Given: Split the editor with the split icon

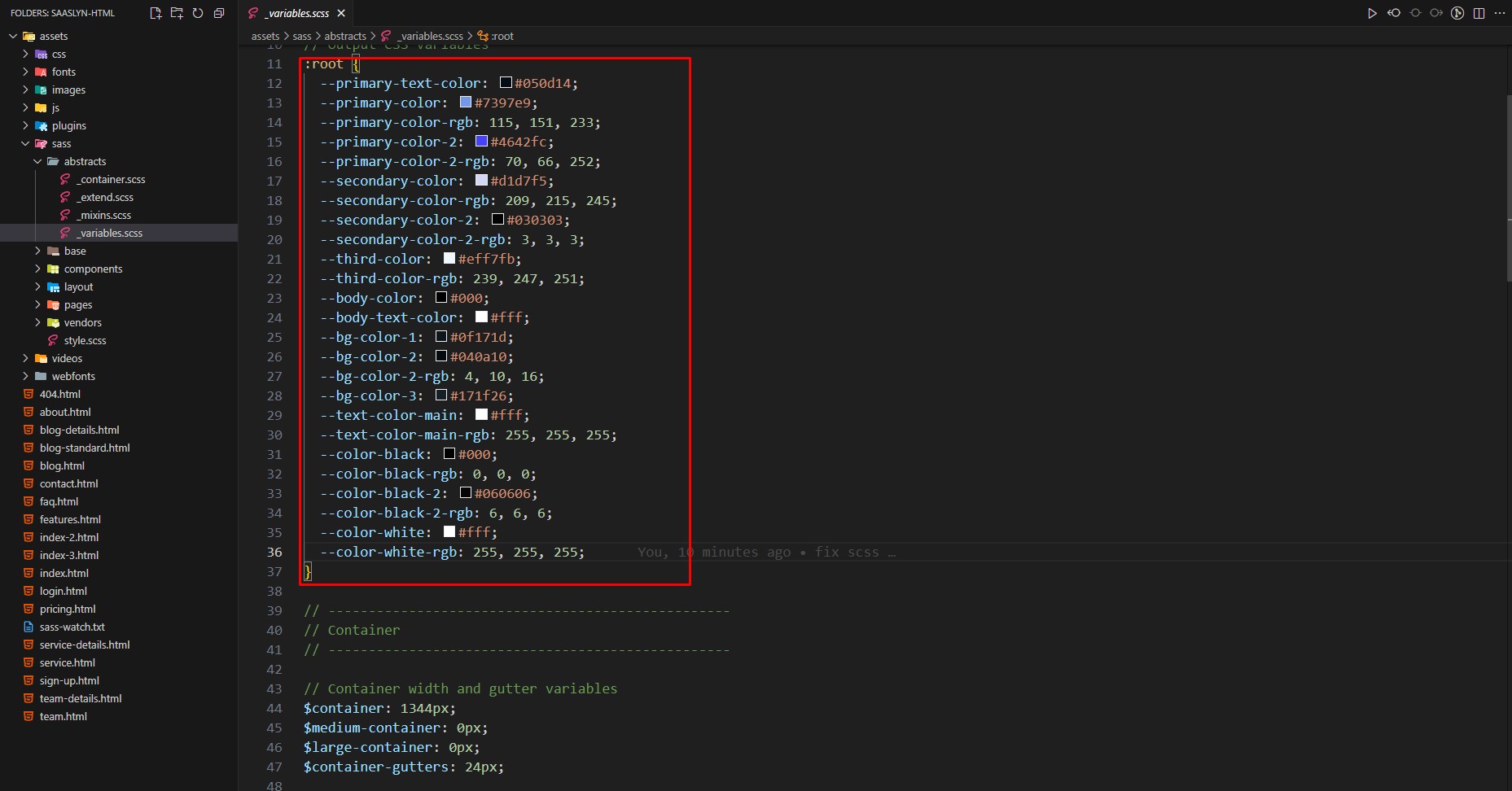Looking at the screenshot, I should [x=1479, y=13].
